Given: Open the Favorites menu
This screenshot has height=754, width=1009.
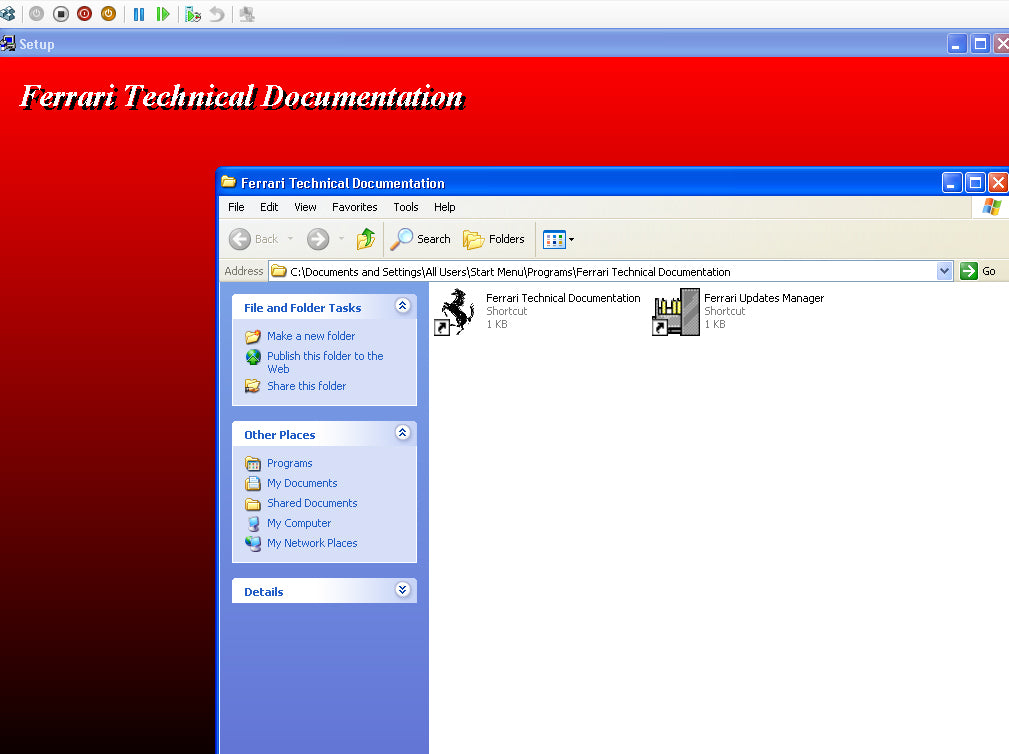Looking at the screenshot, I should [x=354, y=207].
